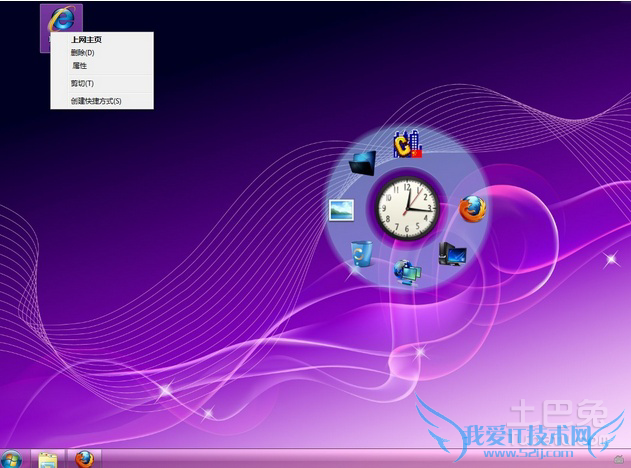
Task: Click 创建快捷方式(S) in the context menu
Action: 96,101
